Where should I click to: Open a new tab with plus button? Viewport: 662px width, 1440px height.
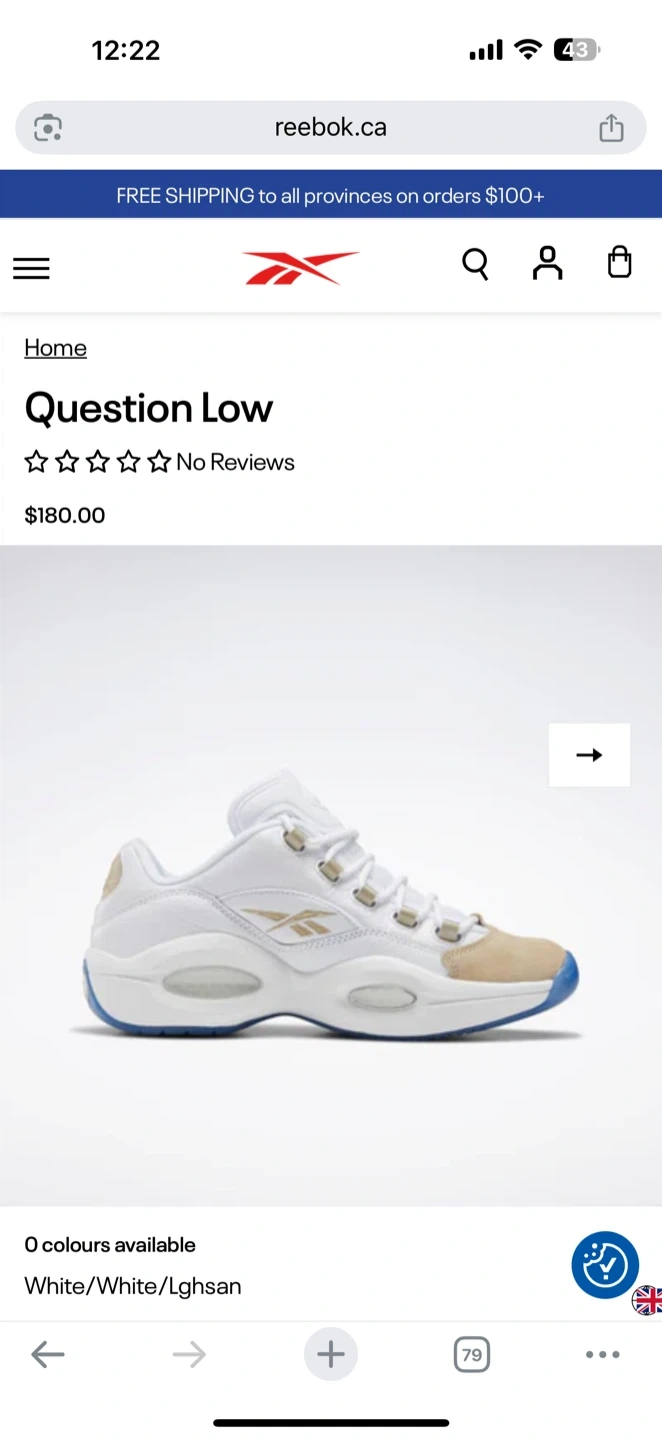point(331,1355)
